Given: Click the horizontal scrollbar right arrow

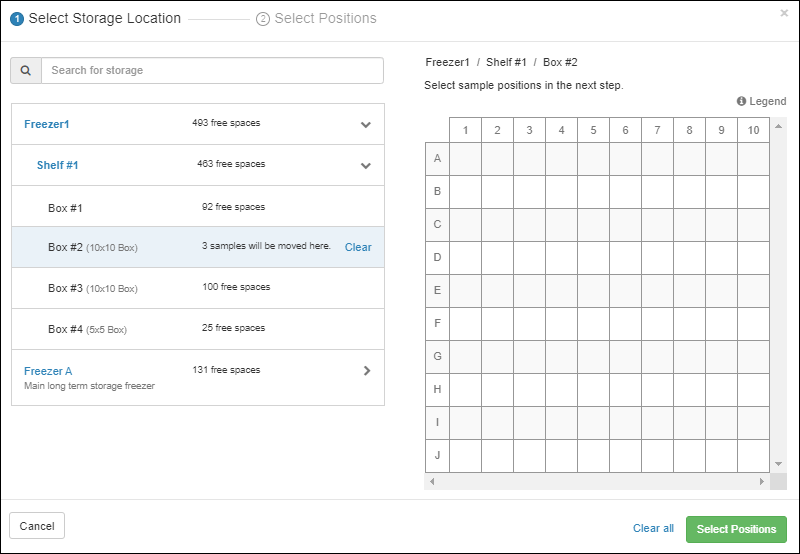Looking at the screenshot, I should point(762,481).
